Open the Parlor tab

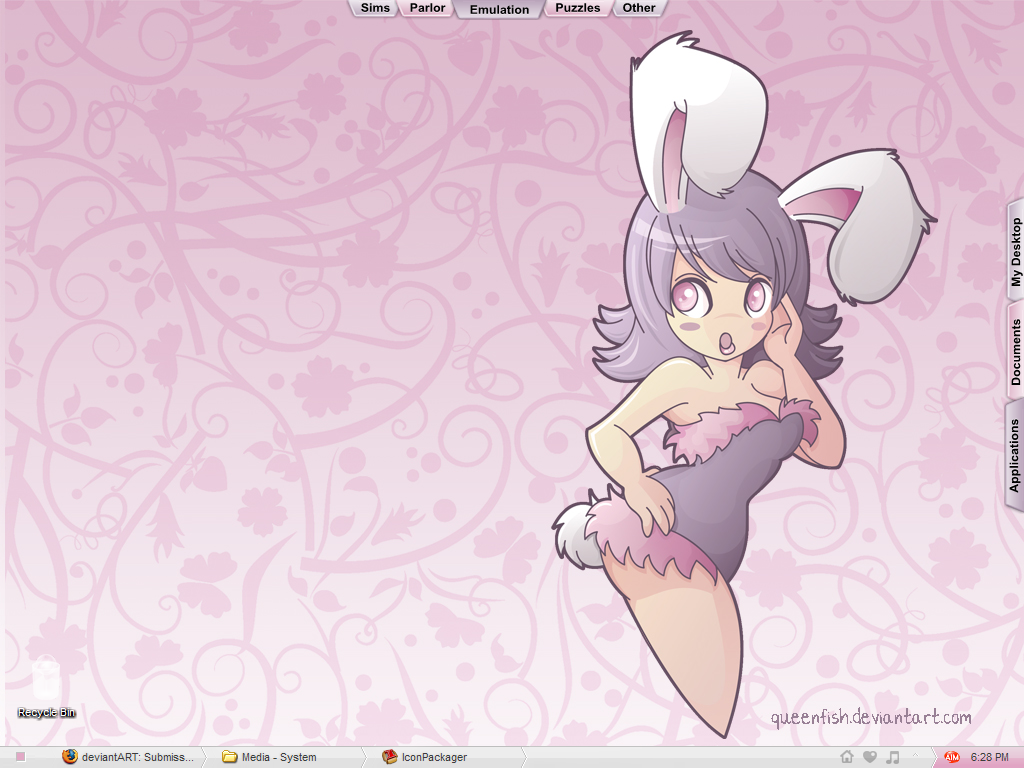(x=427, y=8)
